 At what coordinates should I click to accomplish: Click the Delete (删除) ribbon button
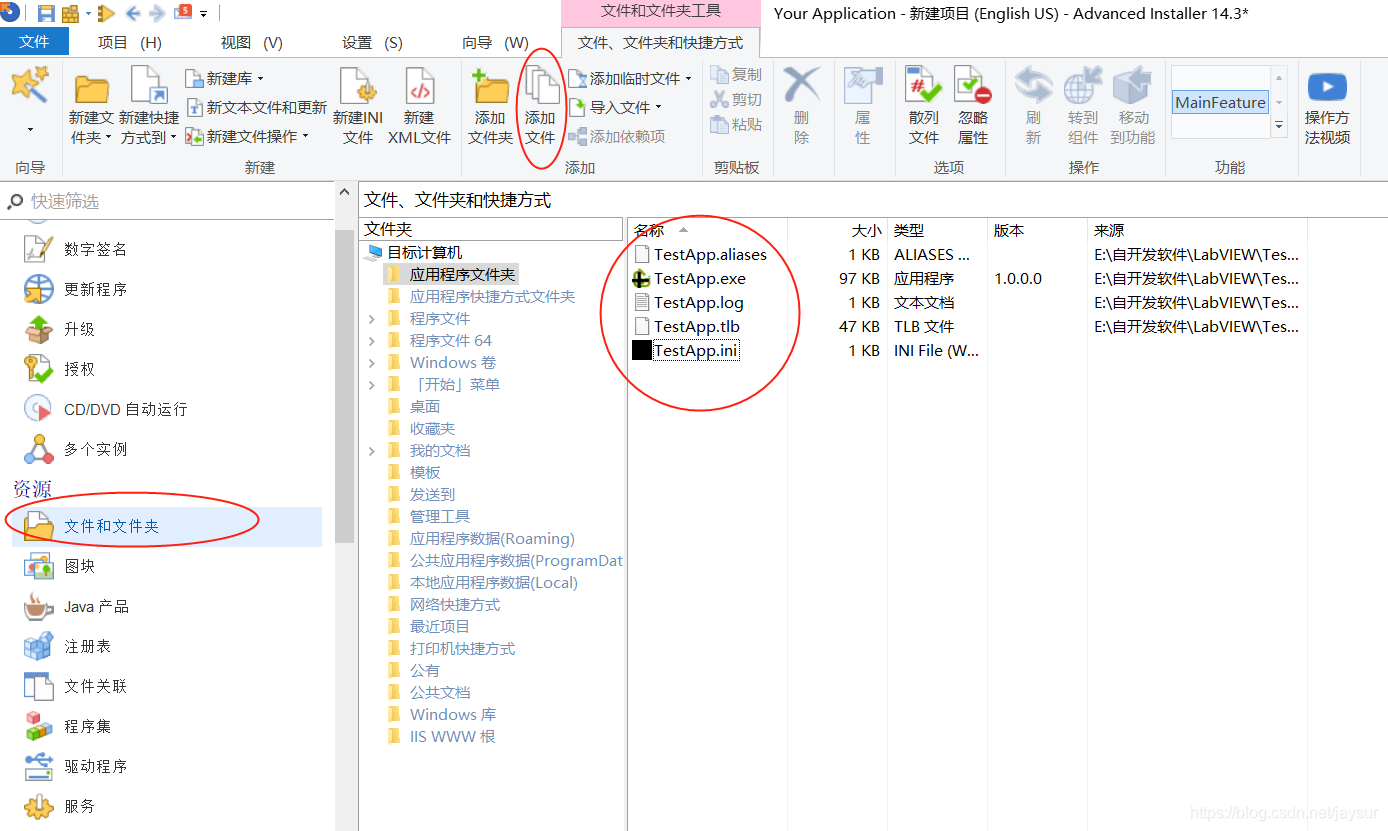[801, 106]
